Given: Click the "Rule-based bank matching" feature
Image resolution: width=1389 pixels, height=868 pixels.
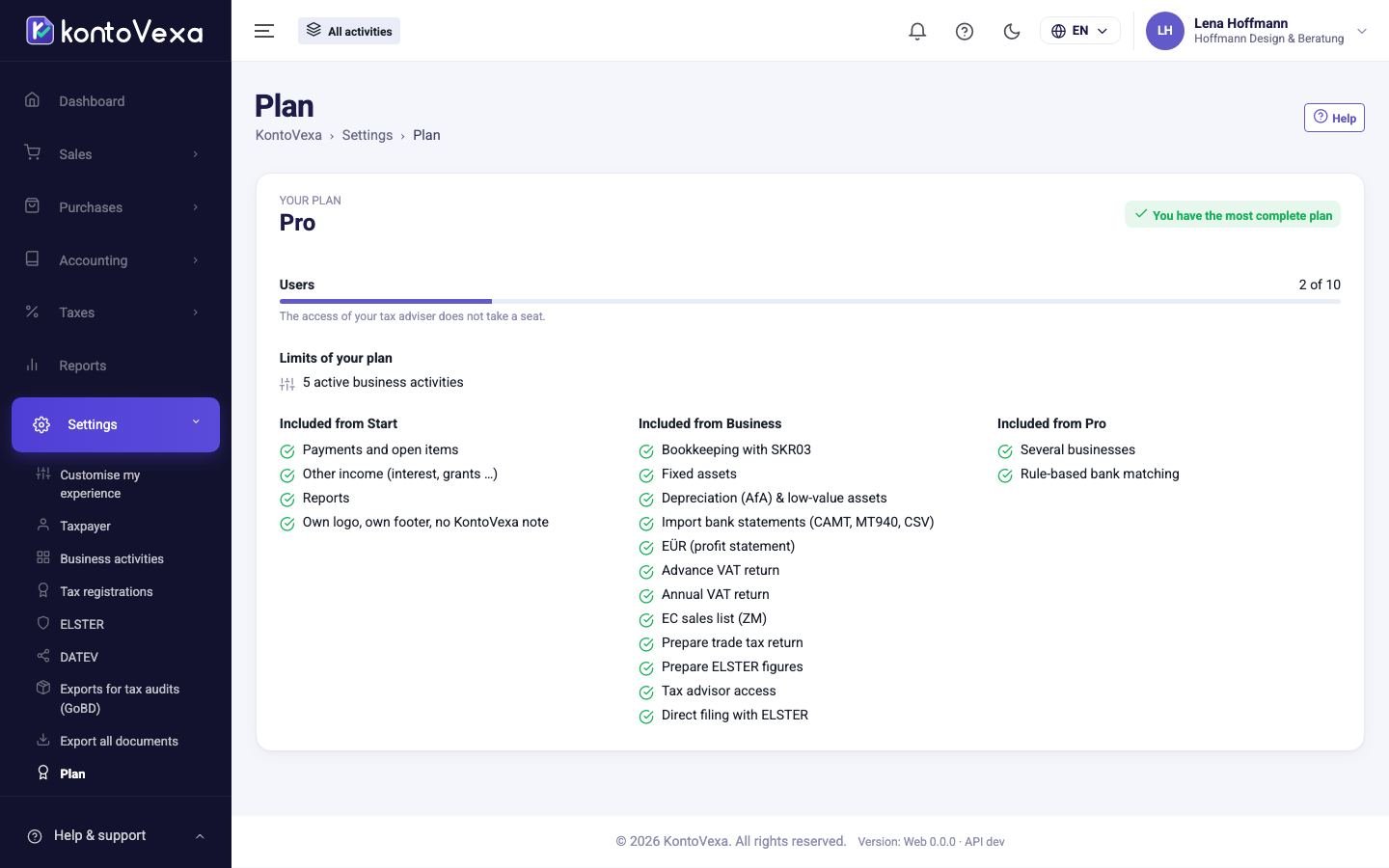Looking at the screenshot, I should click(1100, 474).
